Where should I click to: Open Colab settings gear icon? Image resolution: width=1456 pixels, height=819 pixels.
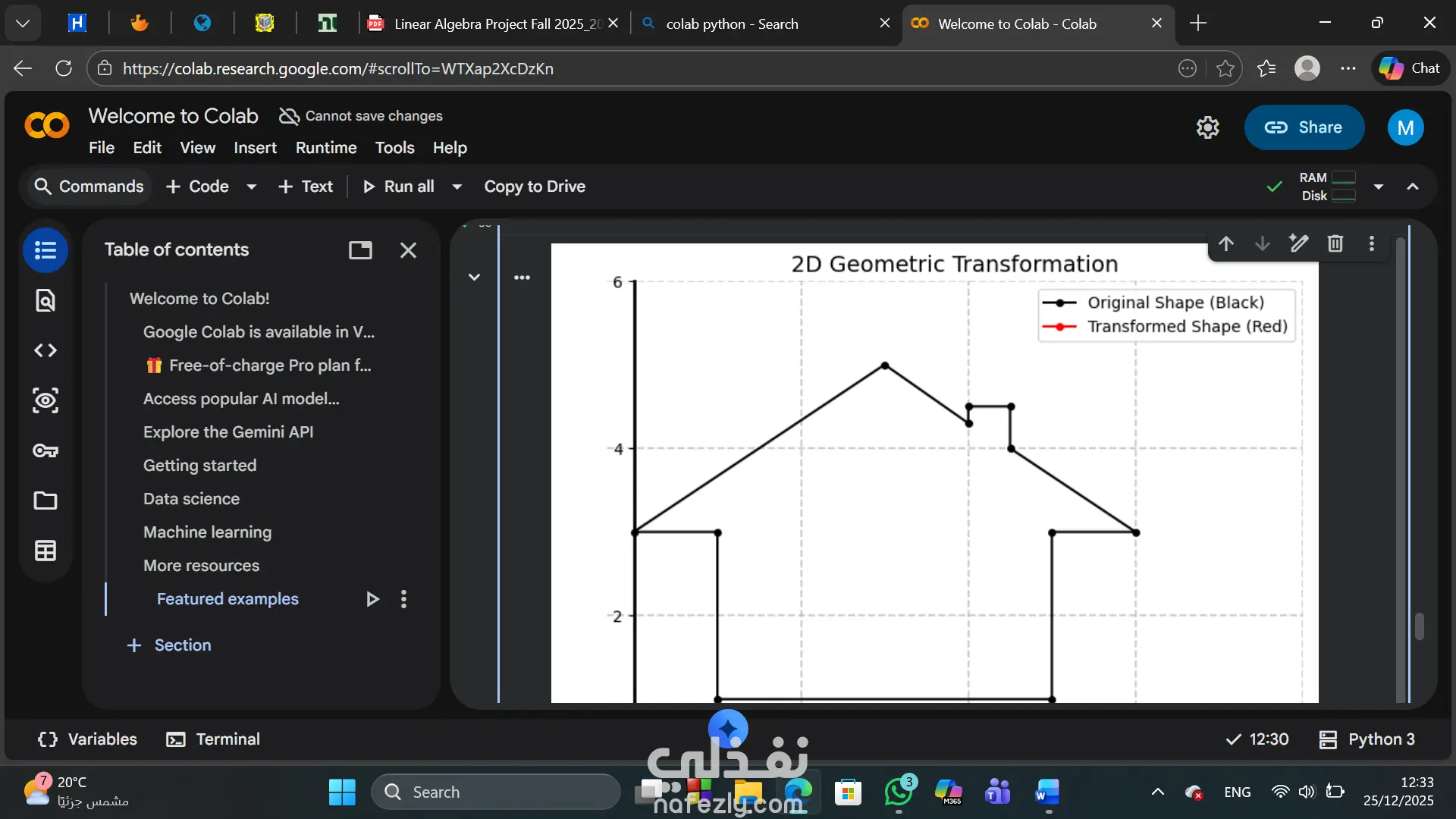[x=1208, y=127]
